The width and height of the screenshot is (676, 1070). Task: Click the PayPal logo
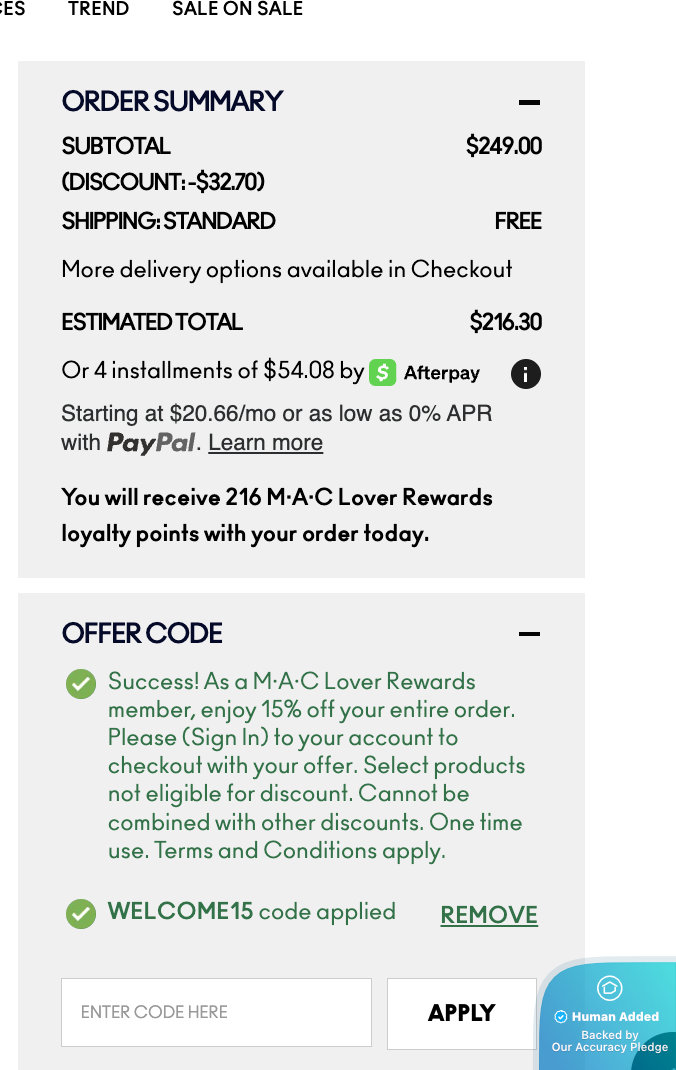click(x=151, y=443)
